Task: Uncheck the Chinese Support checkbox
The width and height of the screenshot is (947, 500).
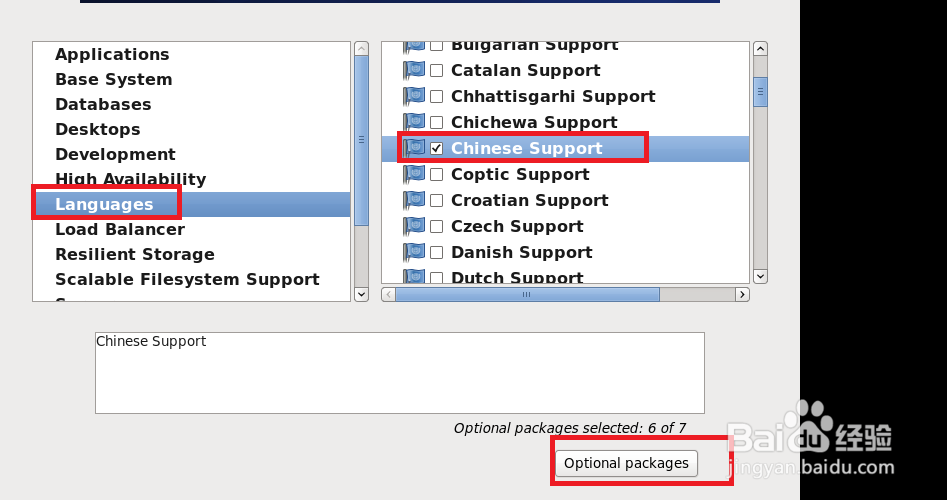Action: (x=437, y=148)
